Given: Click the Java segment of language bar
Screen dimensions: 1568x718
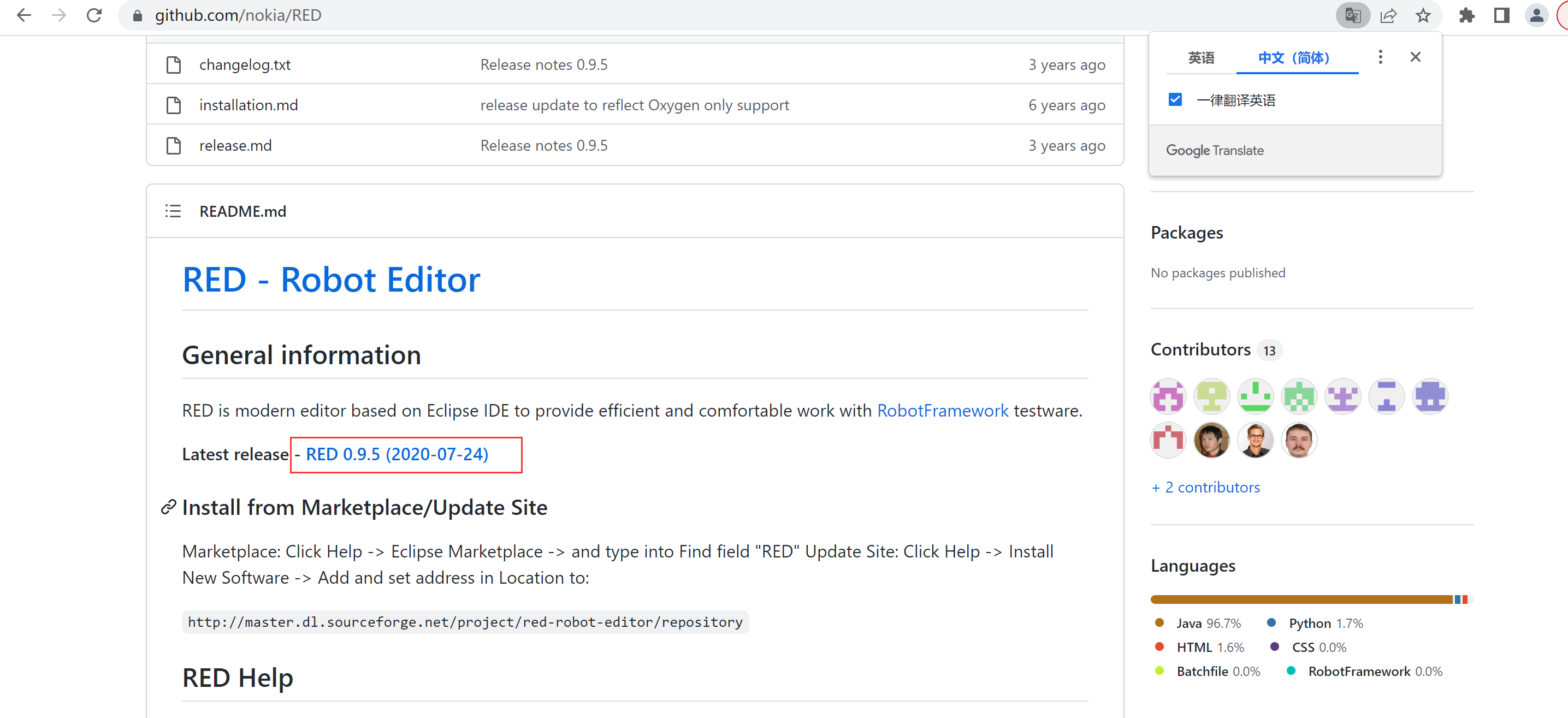Looking at the screenshot, I should (x=1301, y=600).
